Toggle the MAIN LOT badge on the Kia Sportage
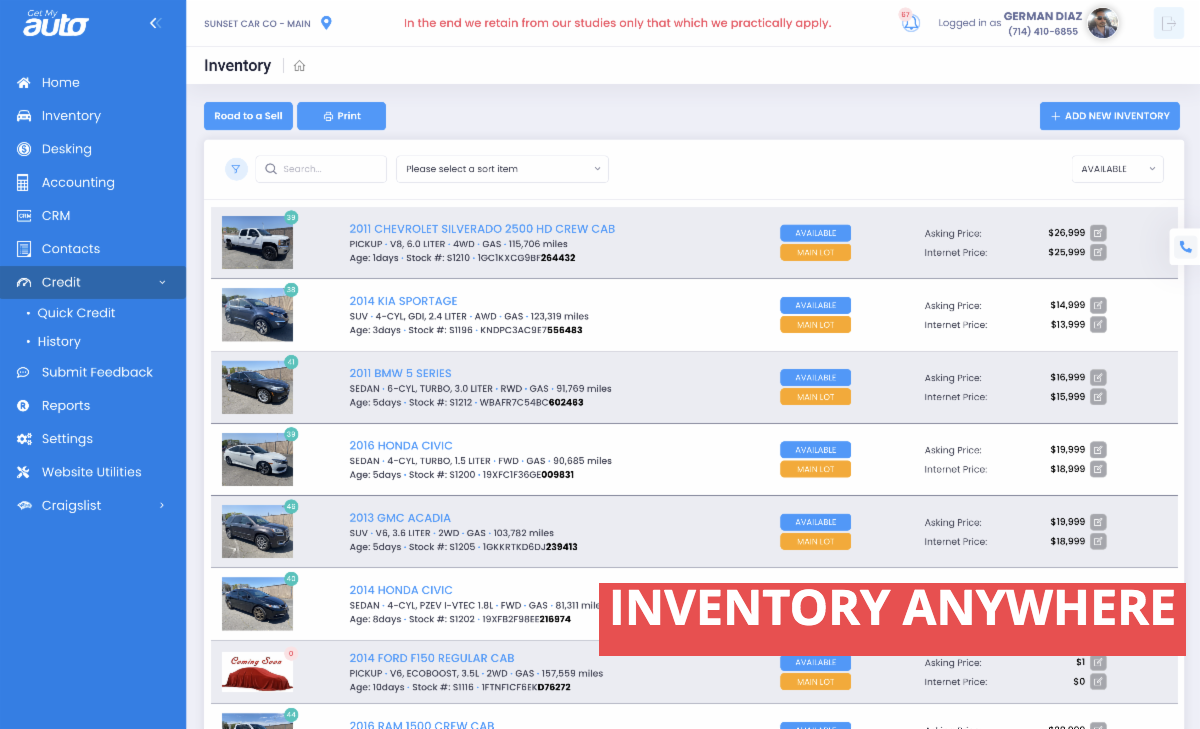The width and height of the screenshot is (1200, 729). pos(815,324)
